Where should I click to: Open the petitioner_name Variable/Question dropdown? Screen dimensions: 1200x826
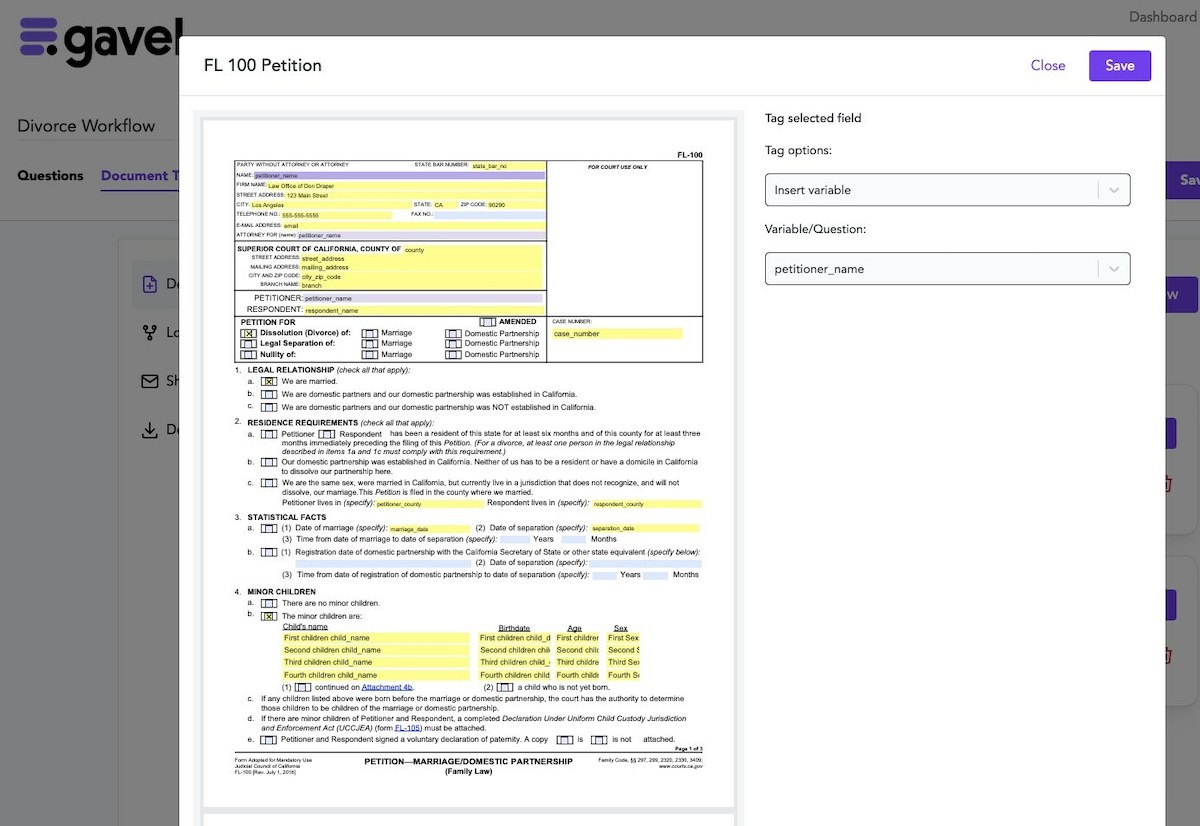[x=947, y=269]
